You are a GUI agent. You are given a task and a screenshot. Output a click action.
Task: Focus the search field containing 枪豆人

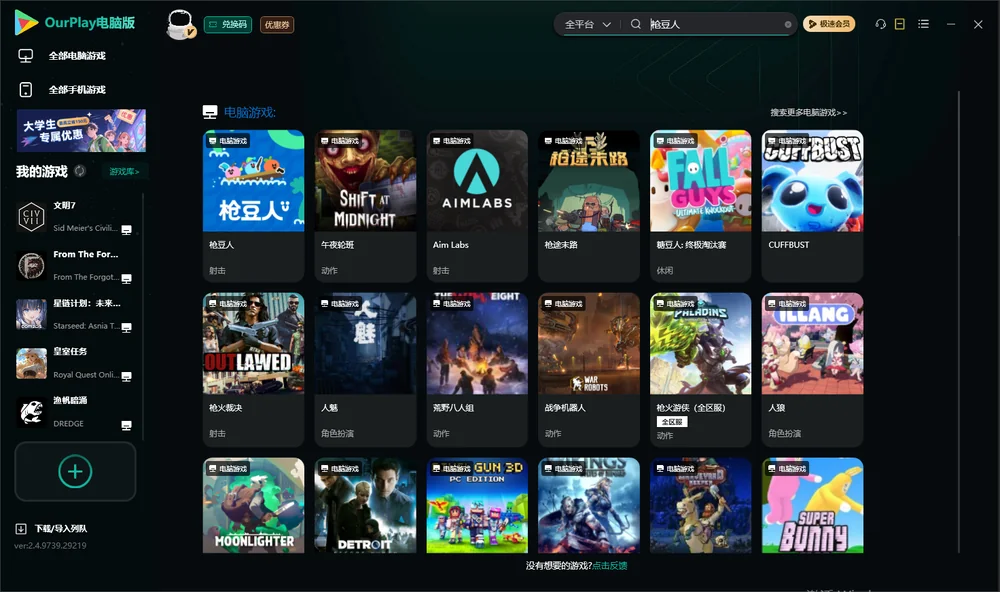pos(714,24)
